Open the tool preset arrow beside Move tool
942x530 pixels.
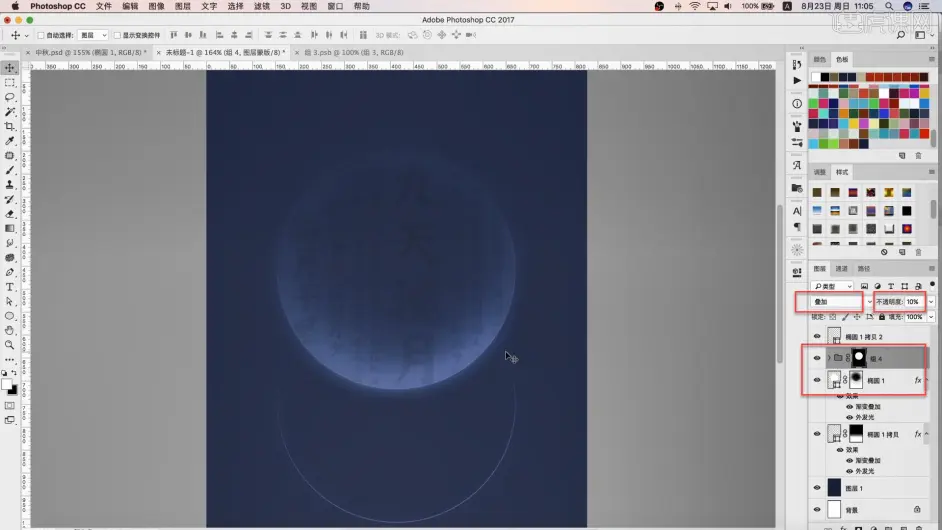click(26, 36)
